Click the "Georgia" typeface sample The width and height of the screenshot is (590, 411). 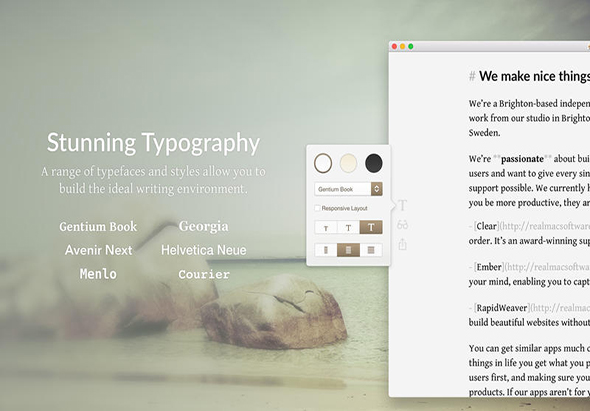tap(204, 226)
